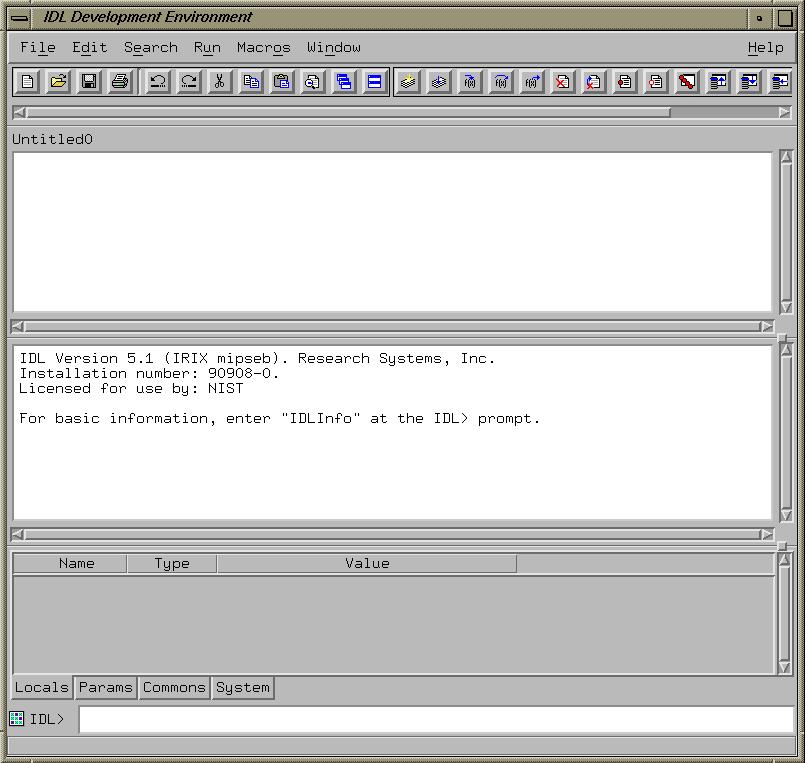Screen dimensions: 805x763
Task: Click the editor vertical scrollbar down arrow
Action: point(786,307)
